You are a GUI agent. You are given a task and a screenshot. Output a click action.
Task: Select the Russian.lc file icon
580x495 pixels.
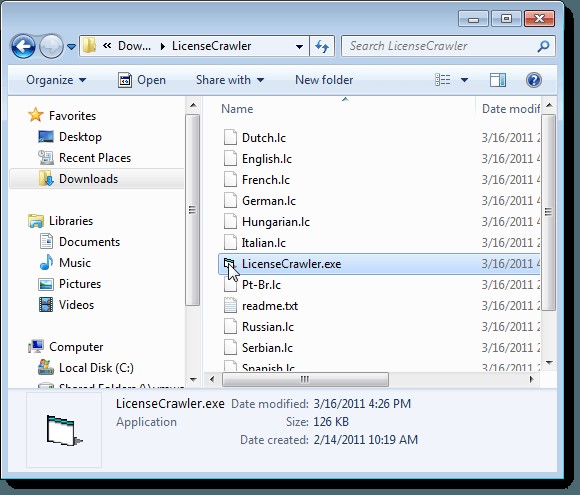[230, 327]
